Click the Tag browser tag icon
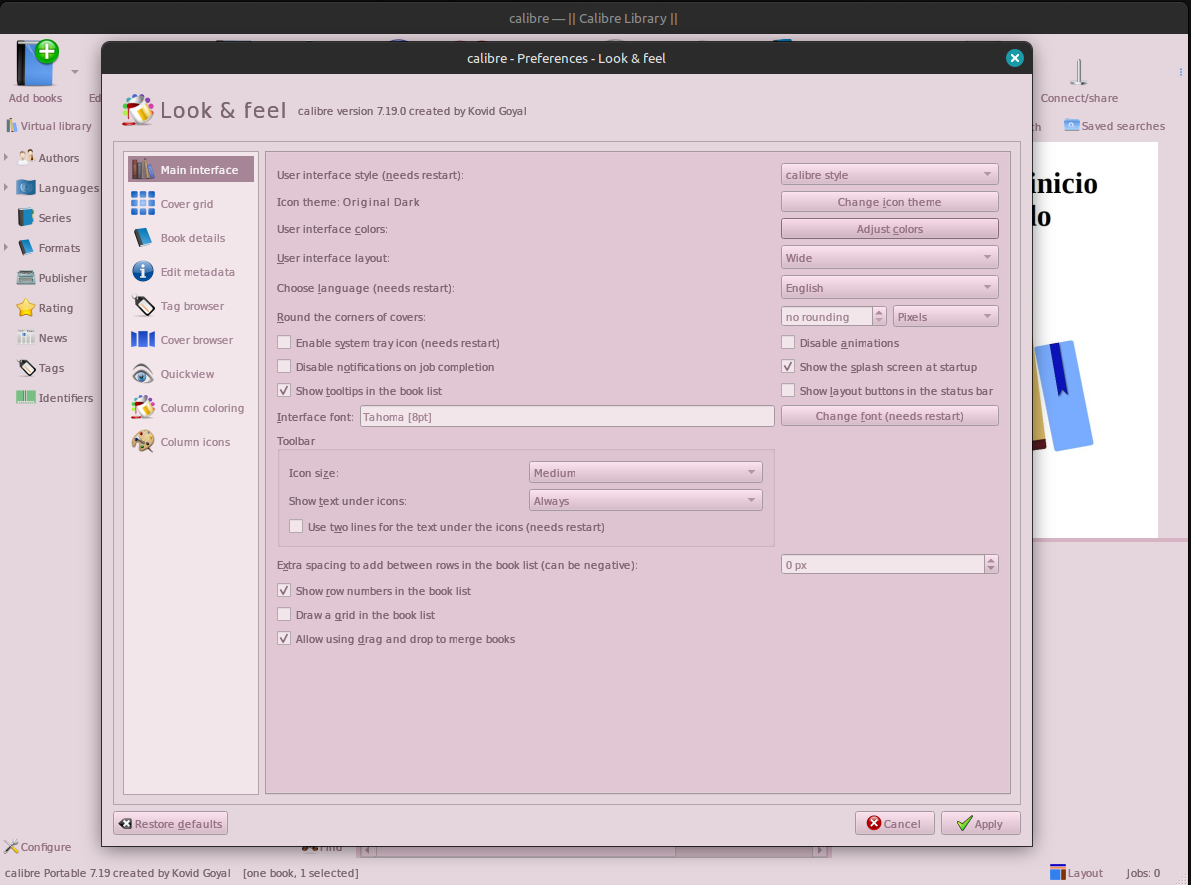This screenshot has height=885, width=1191. click(x=143, y=305)
